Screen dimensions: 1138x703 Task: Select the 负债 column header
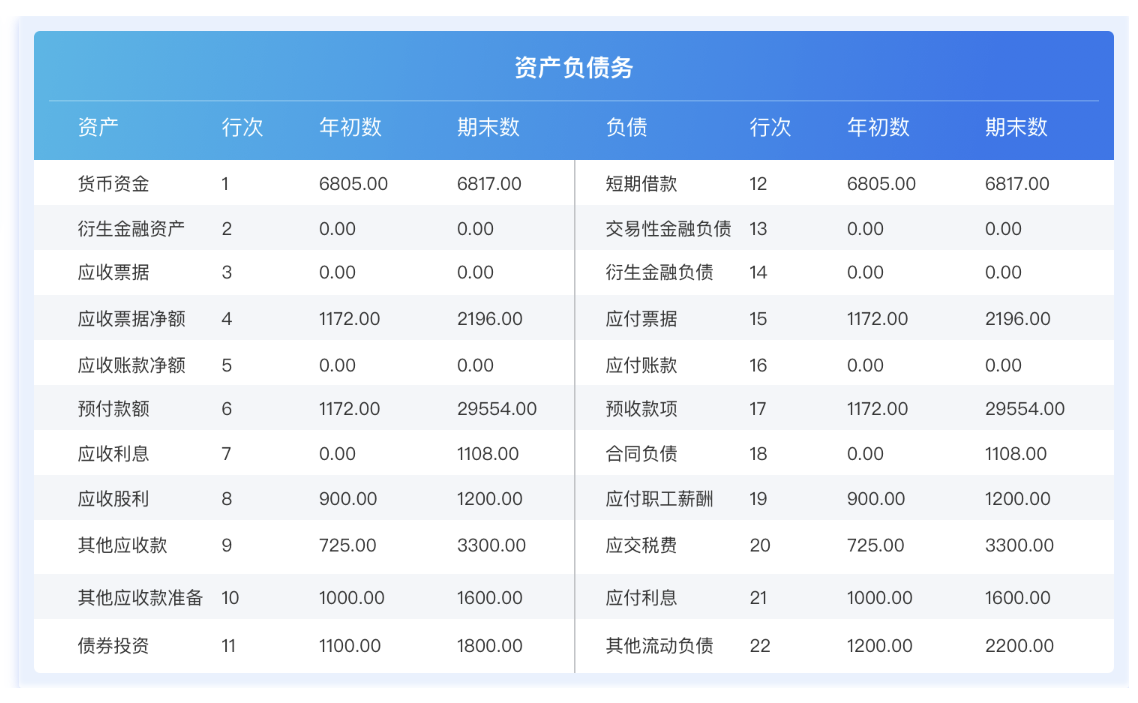point(626,127)
